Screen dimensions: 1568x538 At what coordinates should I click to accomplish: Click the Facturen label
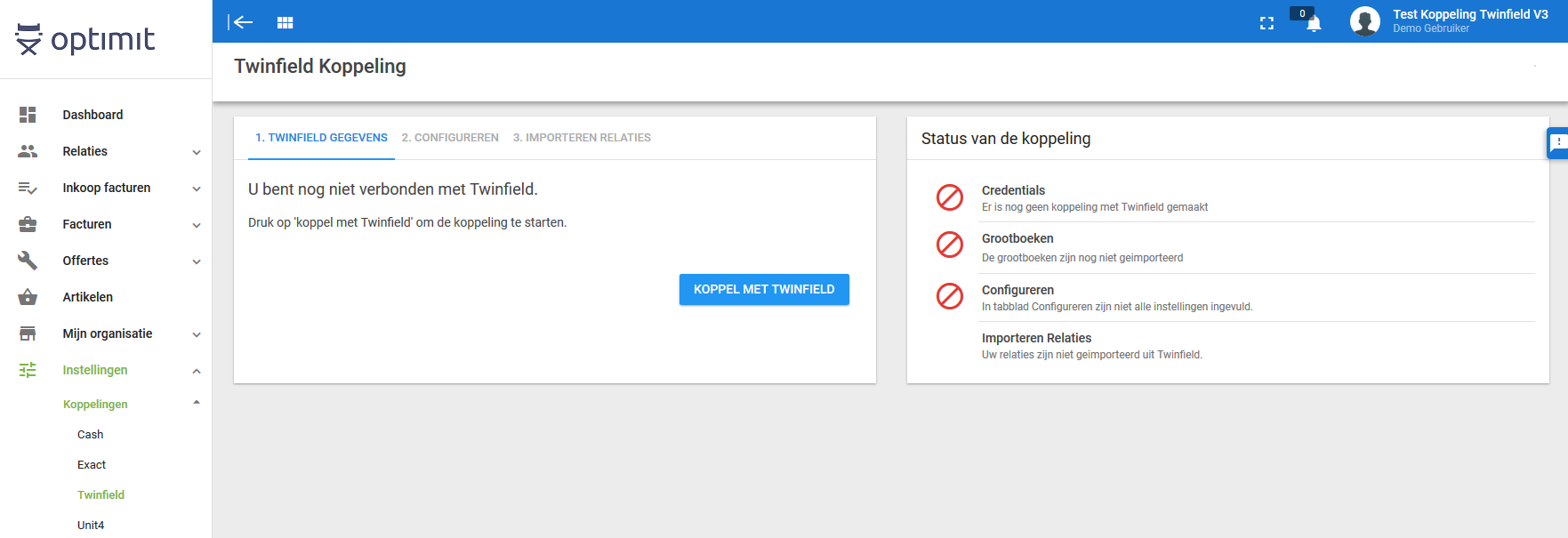(x=87, y=224)
